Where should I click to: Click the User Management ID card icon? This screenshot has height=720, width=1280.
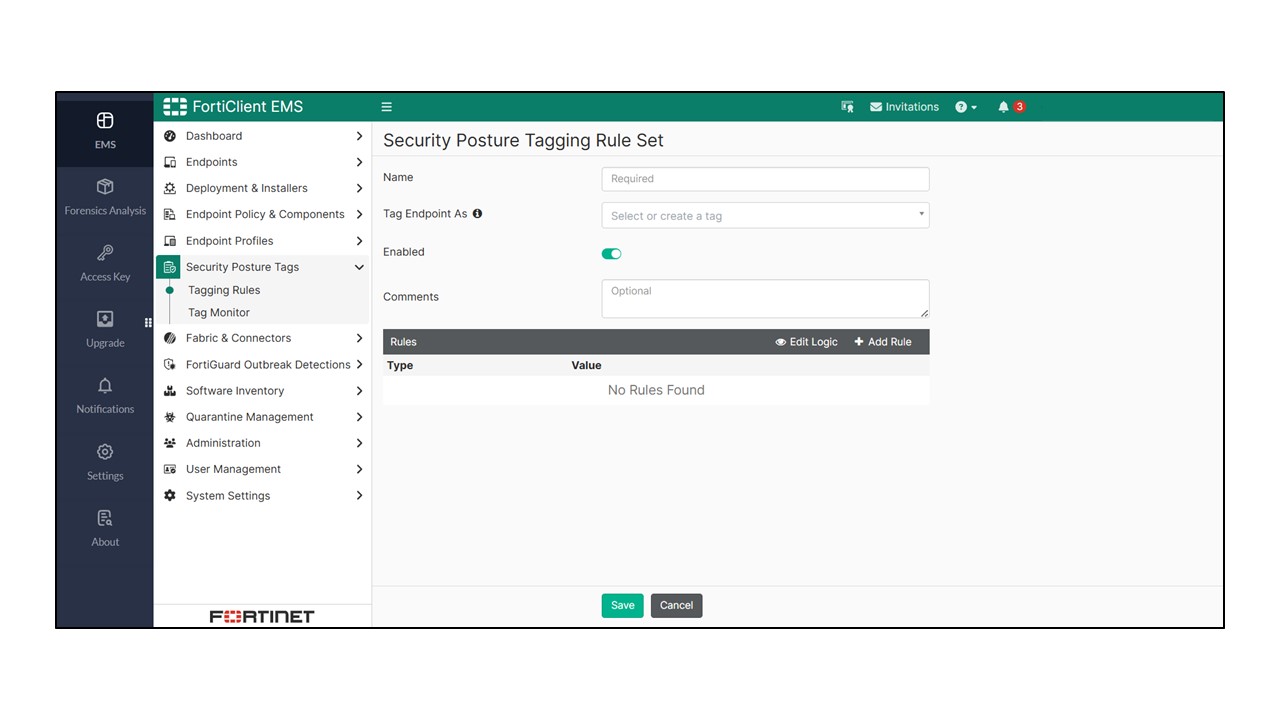coord(170,469)
